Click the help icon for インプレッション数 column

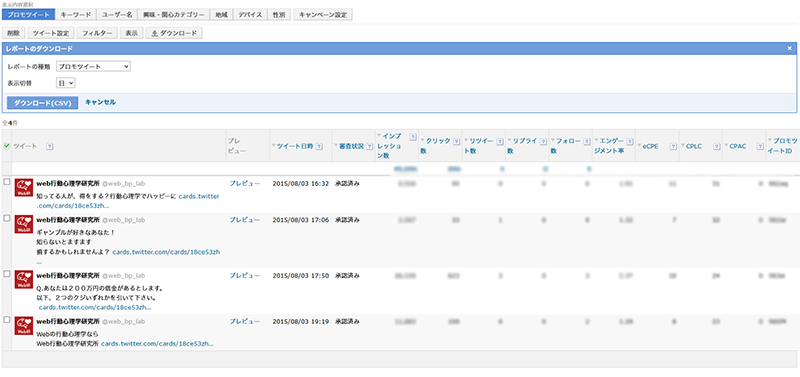[x=413, y=137]
